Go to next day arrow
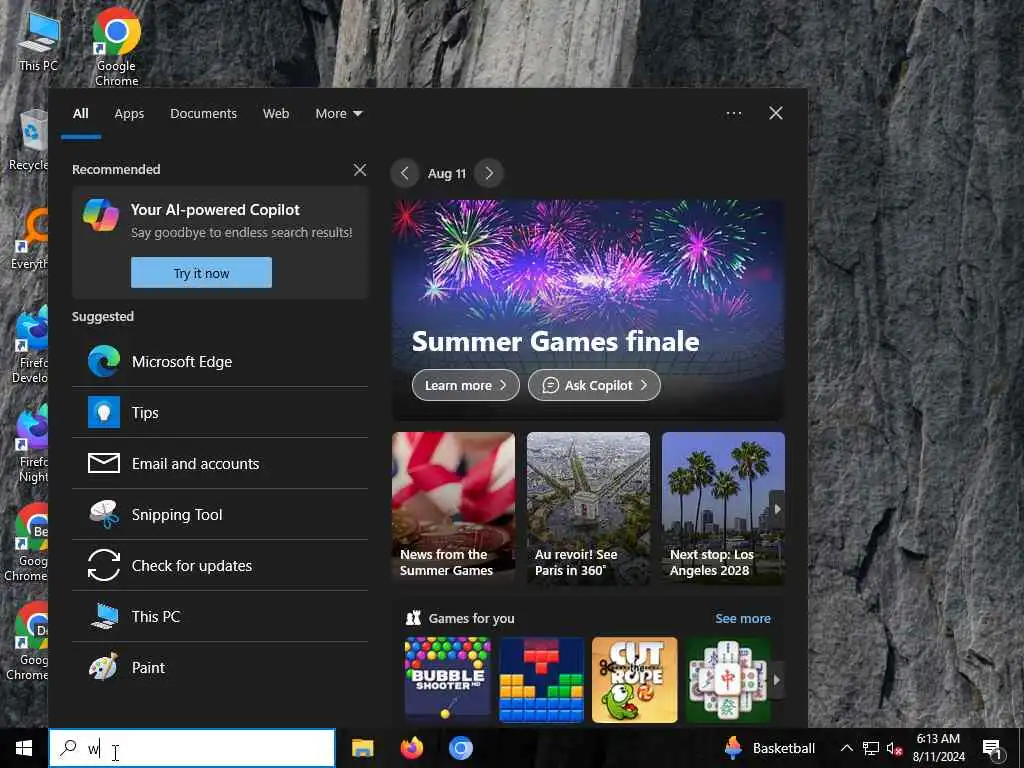Screen dimensions: 1024x768 coord(489,173)
